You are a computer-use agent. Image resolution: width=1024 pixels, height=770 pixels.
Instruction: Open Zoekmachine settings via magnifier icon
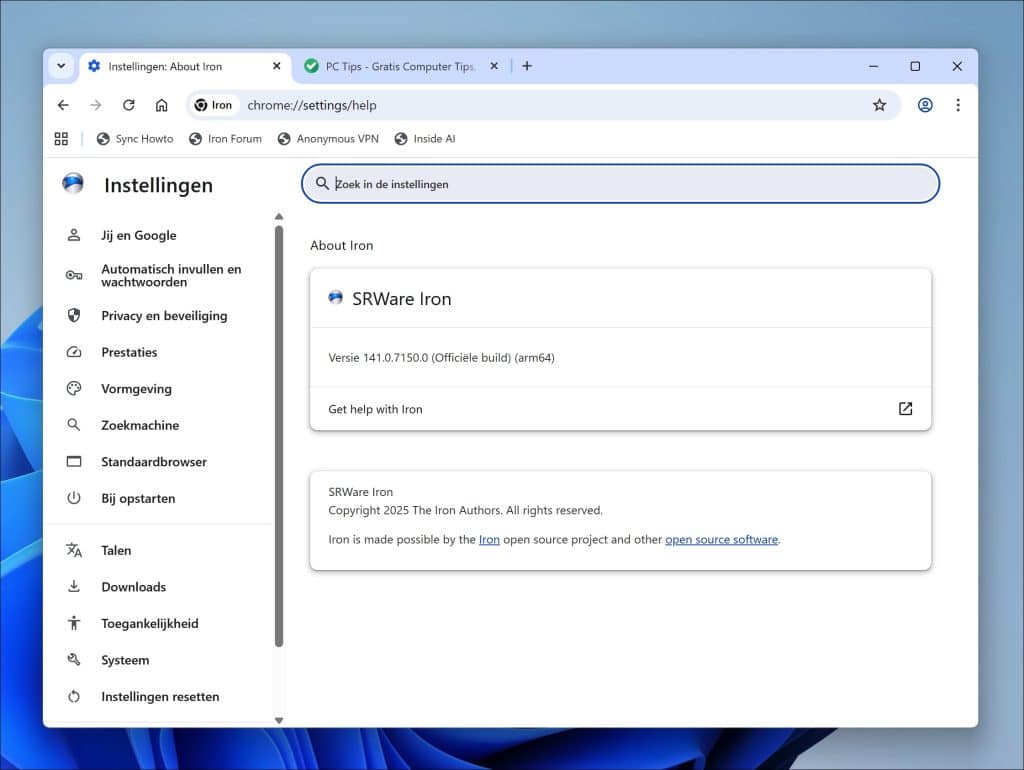(73, 425)
